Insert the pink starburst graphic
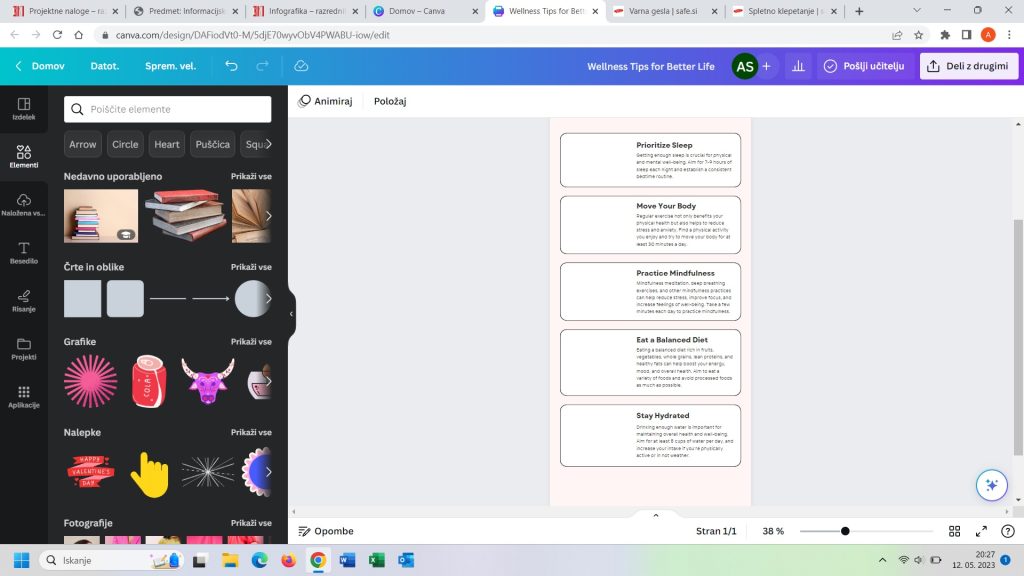The image size is (1024, 576). point(91,381)
